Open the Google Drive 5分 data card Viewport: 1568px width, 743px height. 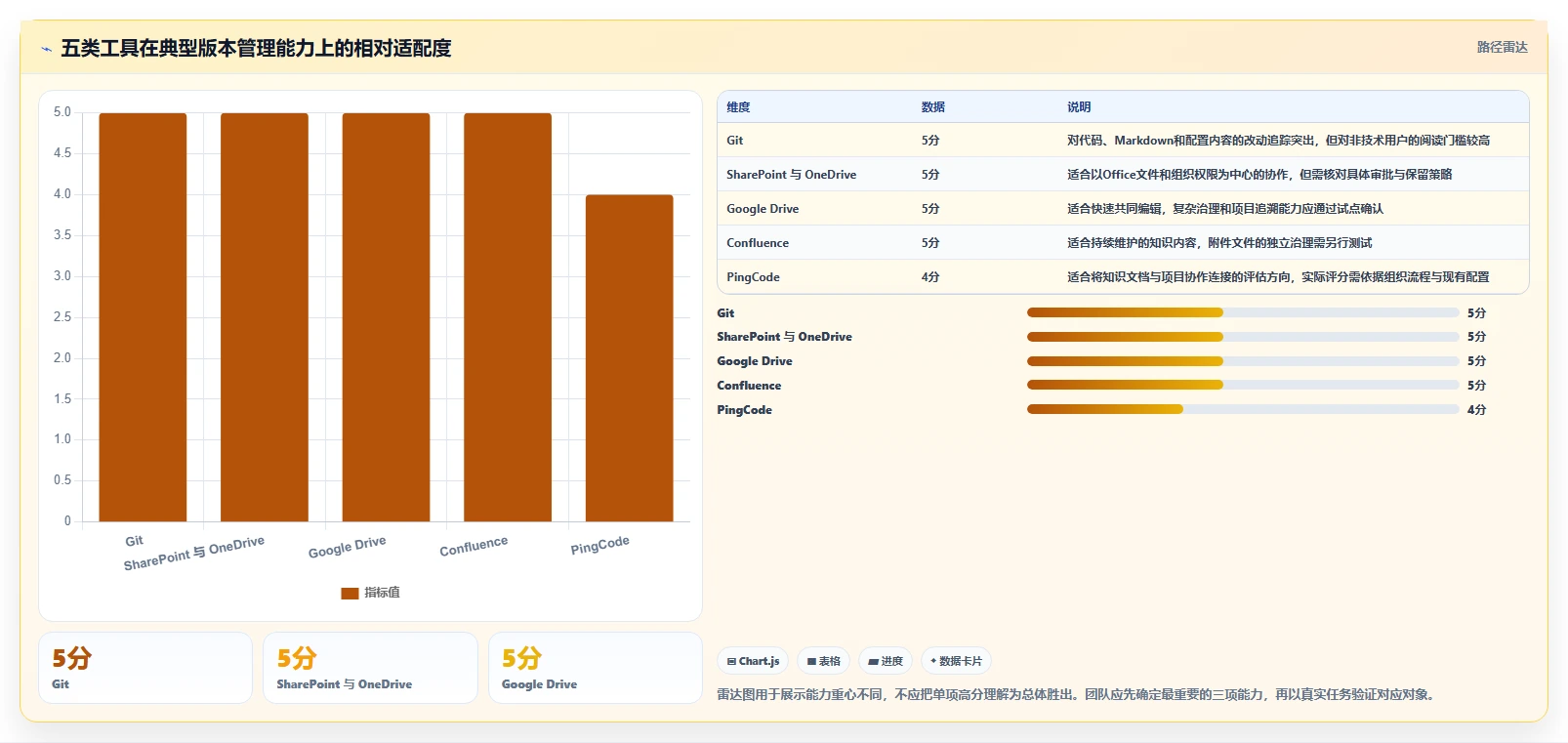[596, 668]
